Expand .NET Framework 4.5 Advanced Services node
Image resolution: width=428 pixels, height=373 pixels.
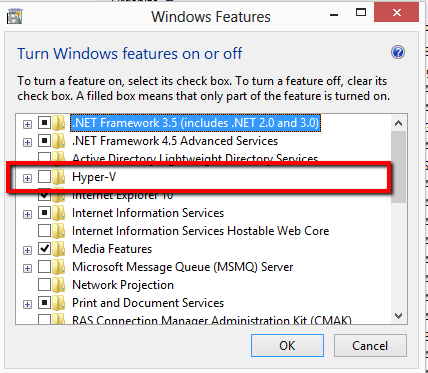(x=27, y=143)
